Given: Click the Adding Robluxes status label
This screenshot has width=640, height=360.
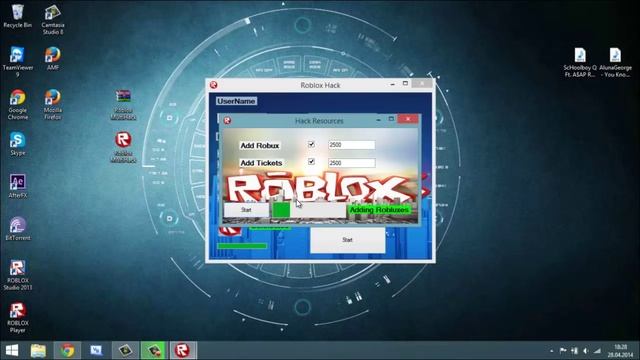Looking at the screenshot, I should point(379,209).
